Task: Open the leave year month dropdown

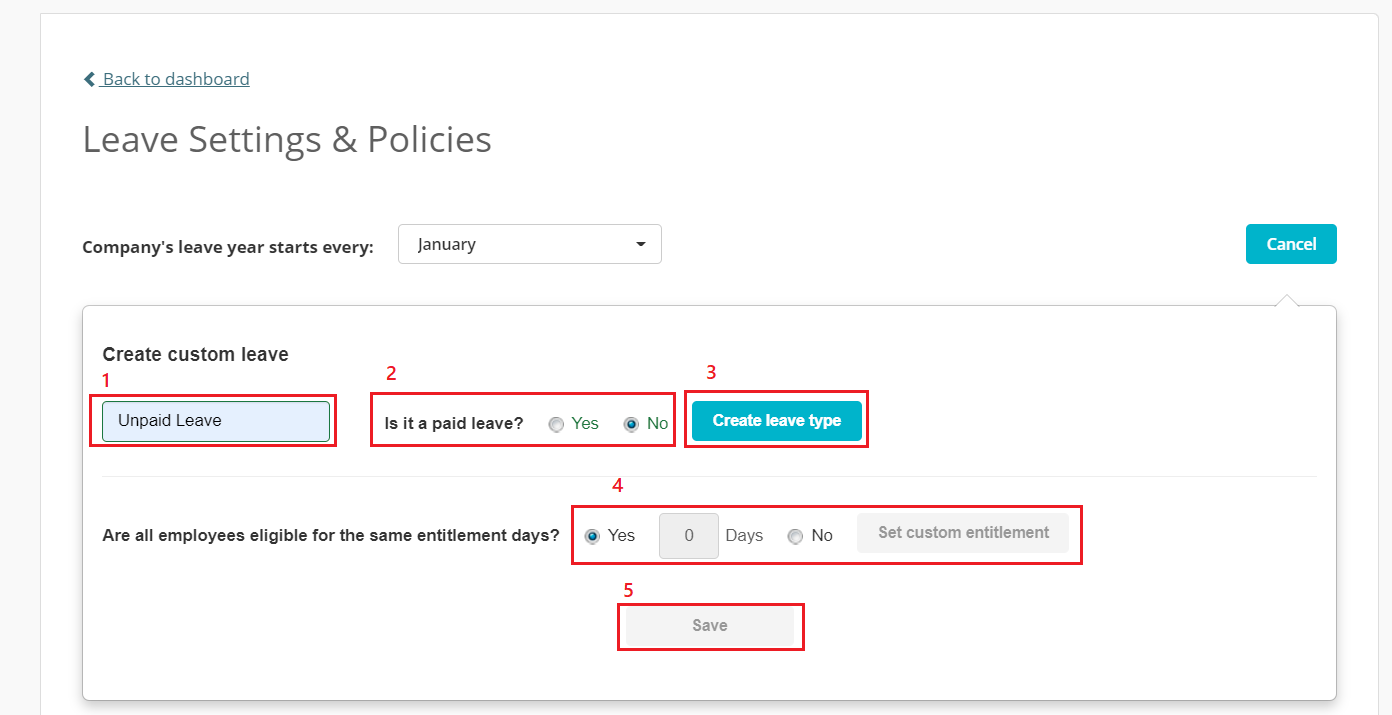Action: pos(530,244)
